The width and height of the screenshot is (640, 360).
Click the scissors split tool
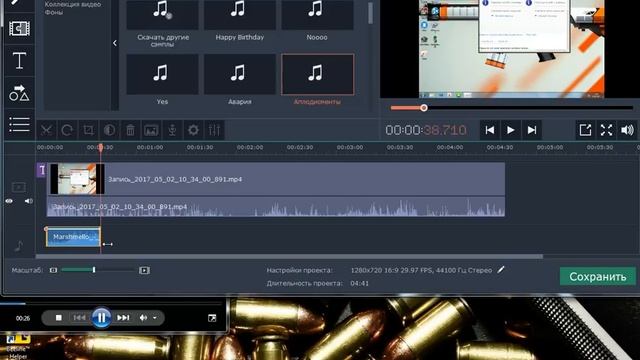click(46, 130)
